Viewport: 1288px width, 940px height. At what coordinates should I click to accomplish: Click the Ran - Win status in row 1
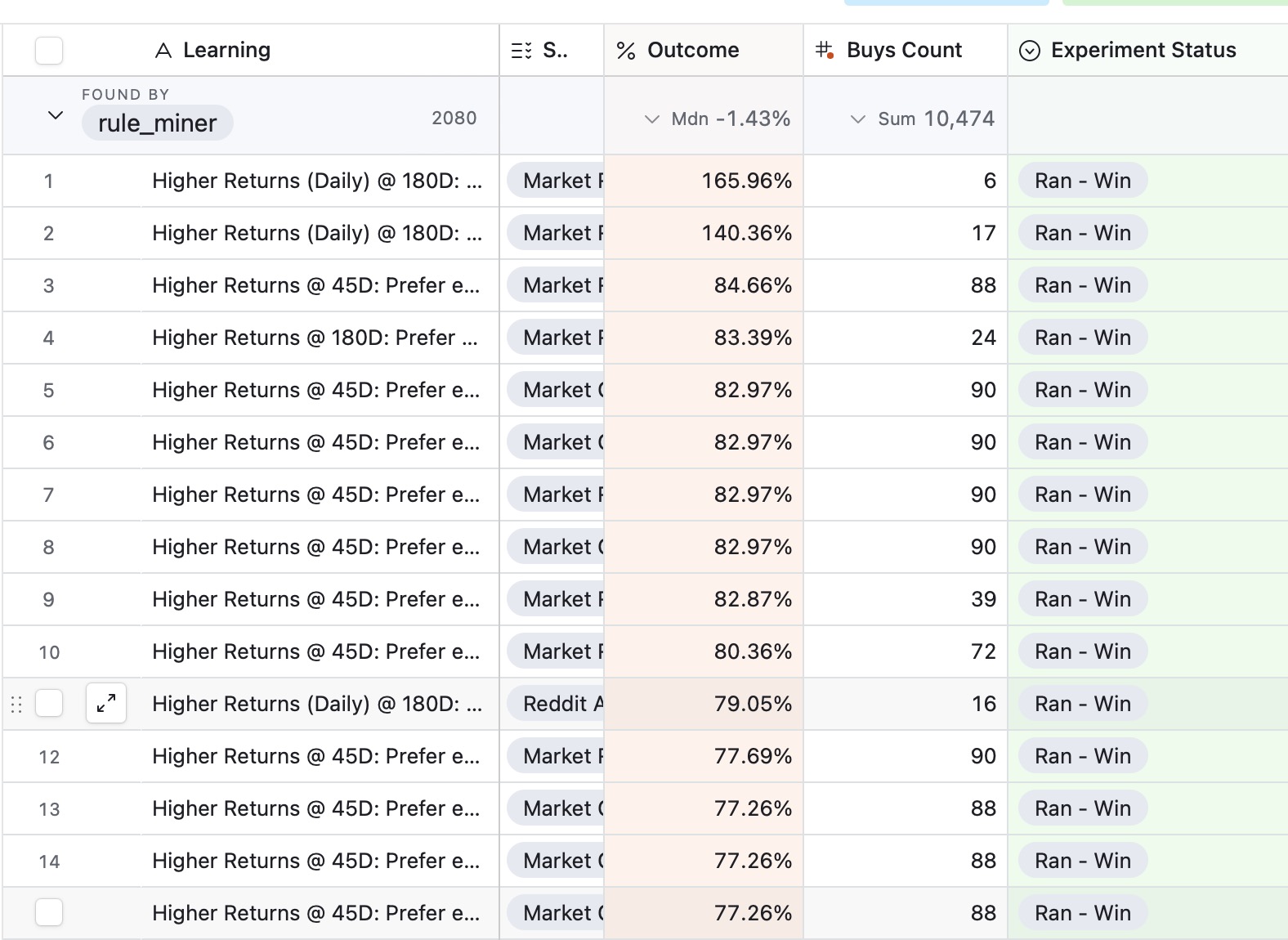coord(1082,181)
